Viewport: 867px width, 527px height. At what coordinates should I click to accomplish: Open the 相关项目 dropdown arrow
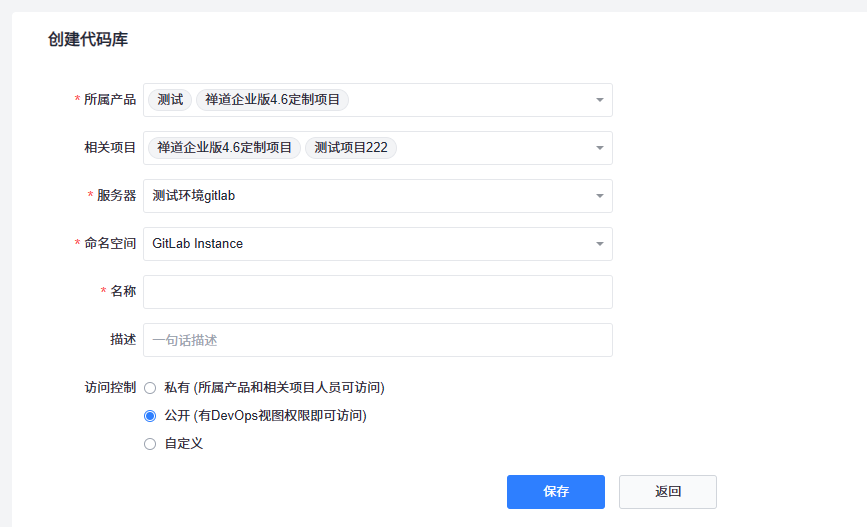tap(599, 148)
